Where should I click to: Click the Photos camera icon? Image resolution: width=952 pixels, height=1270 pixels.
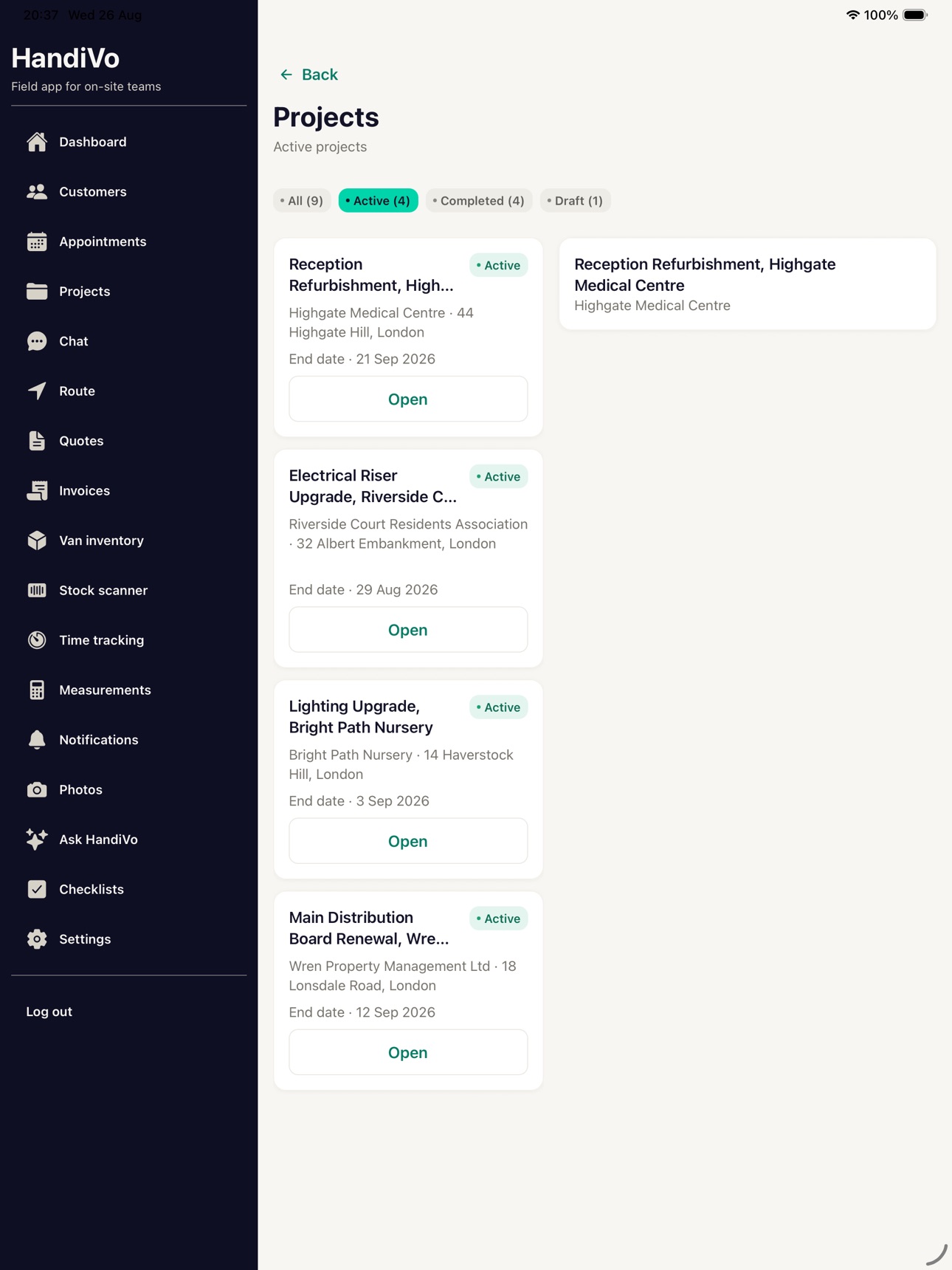(37, 790)
